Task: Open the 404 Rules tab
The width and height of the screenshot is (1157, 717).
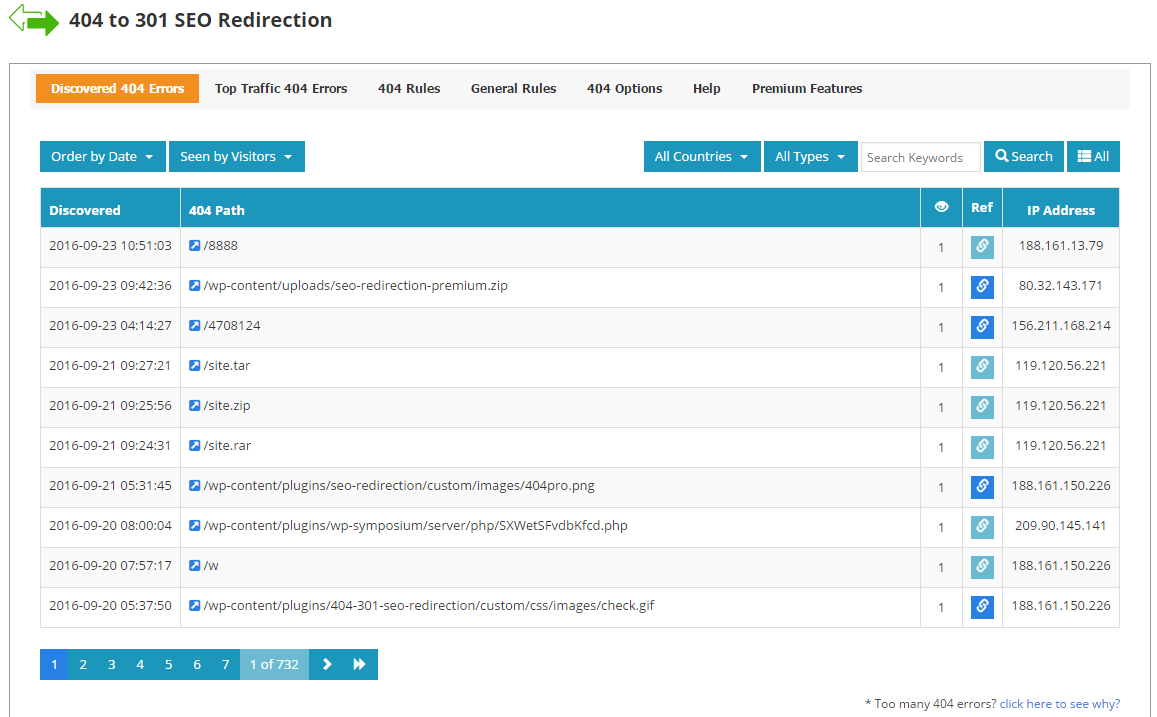Action: point(409,89)
